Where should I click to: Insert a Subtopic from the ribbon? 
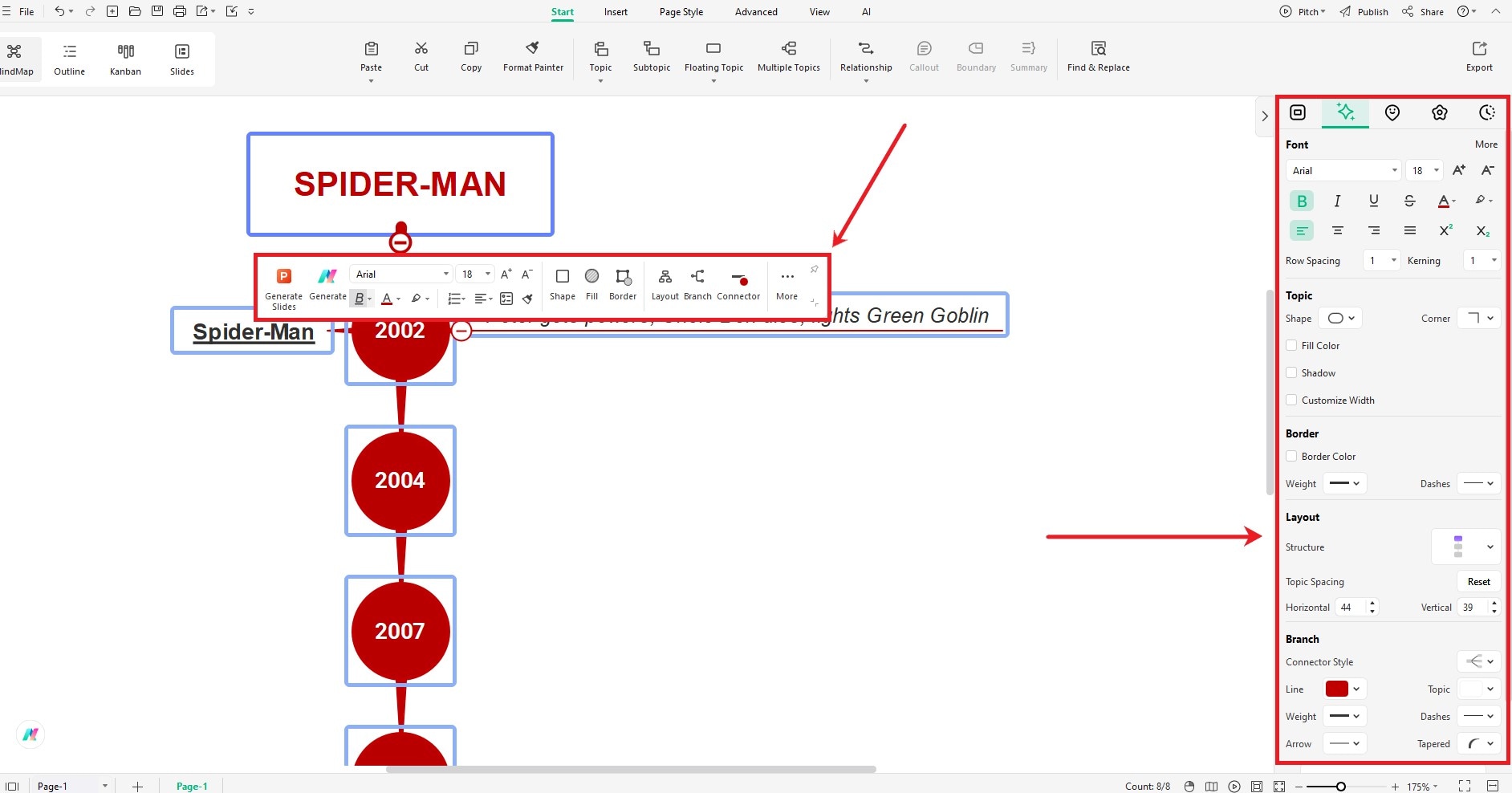coord(652,56)
